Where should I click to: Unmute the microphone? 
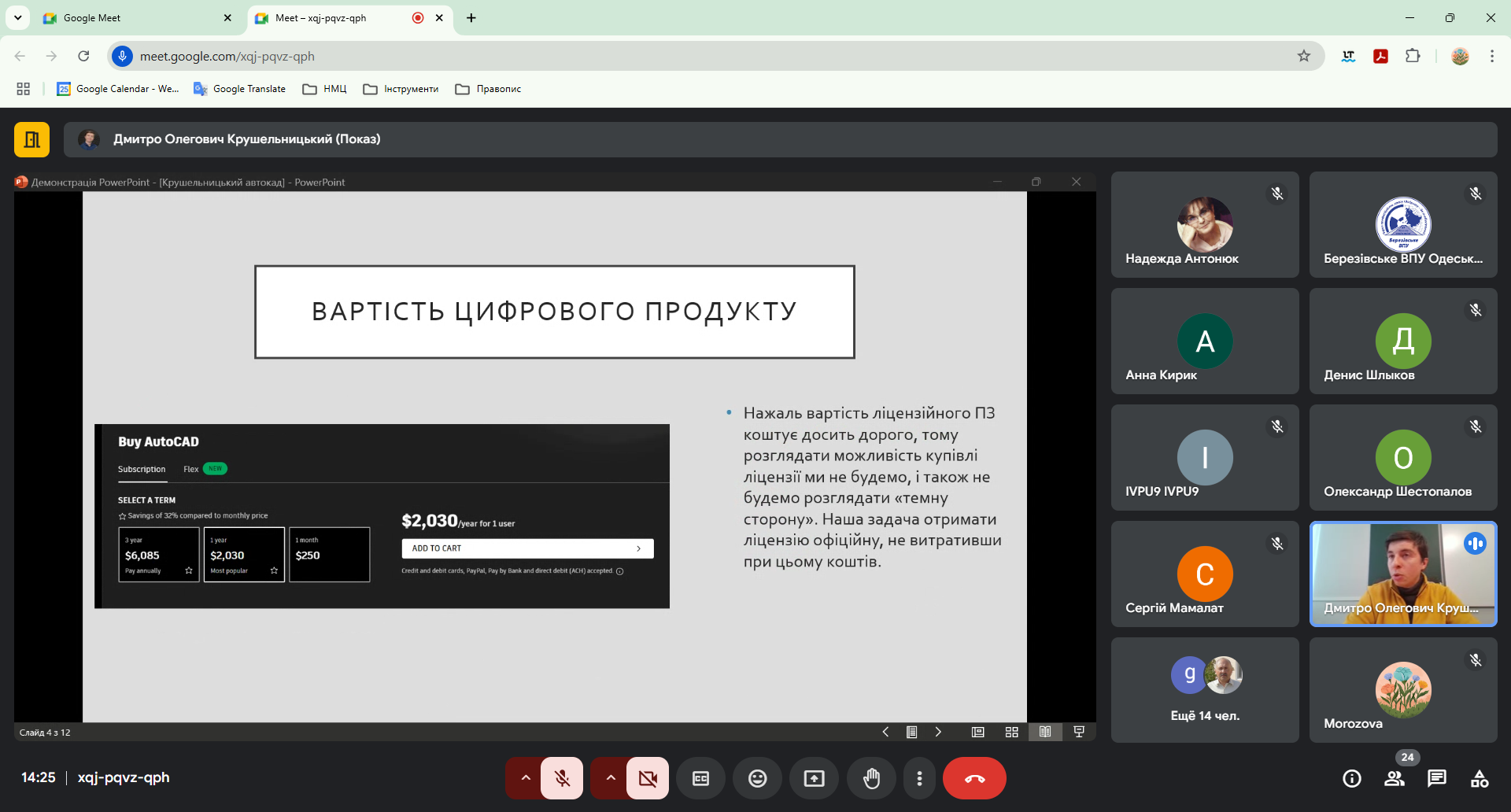[562, 778]
